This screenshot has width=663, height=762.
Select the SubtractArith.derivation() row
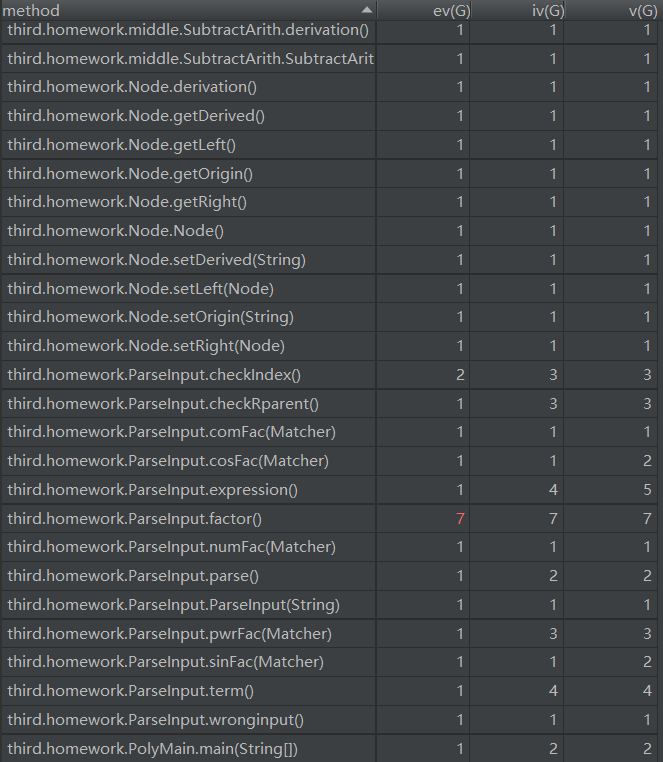click(x=330, y=30)
